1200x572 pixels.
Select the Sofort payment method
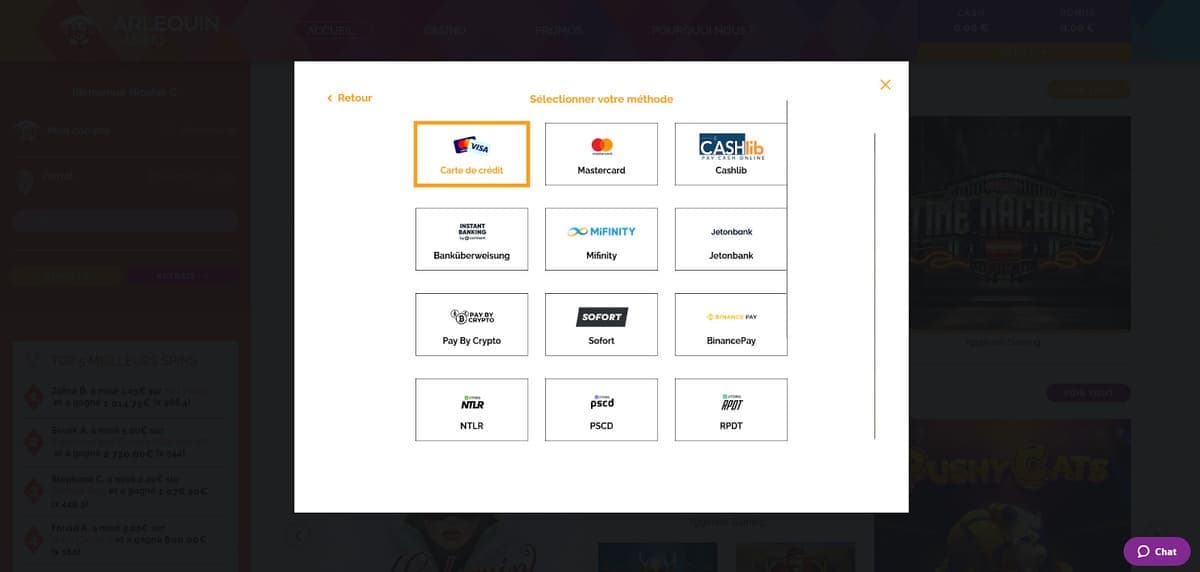601,324
